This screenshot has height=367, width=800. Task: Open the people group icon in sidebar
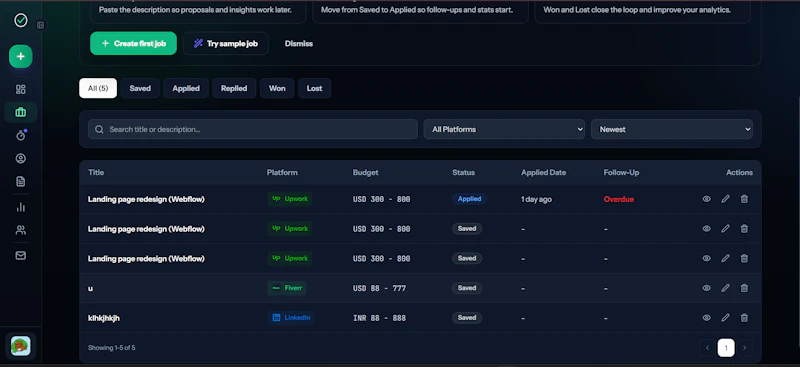coord(20,230)
